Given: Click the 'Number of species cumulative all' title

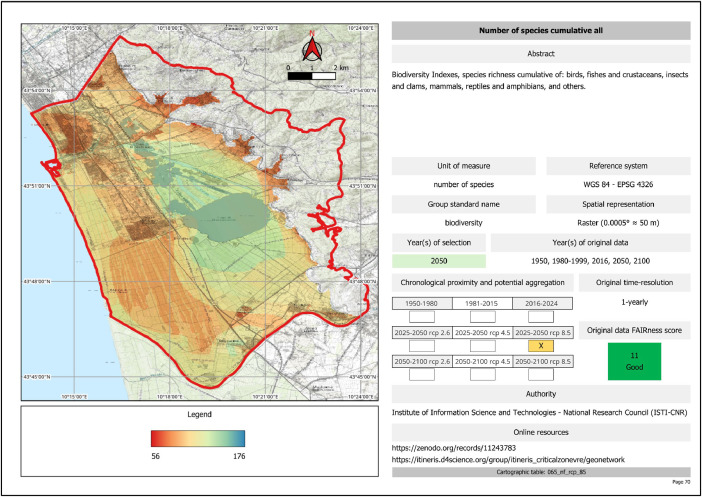Looking at the screenshot, I should [x=541, y=30].
